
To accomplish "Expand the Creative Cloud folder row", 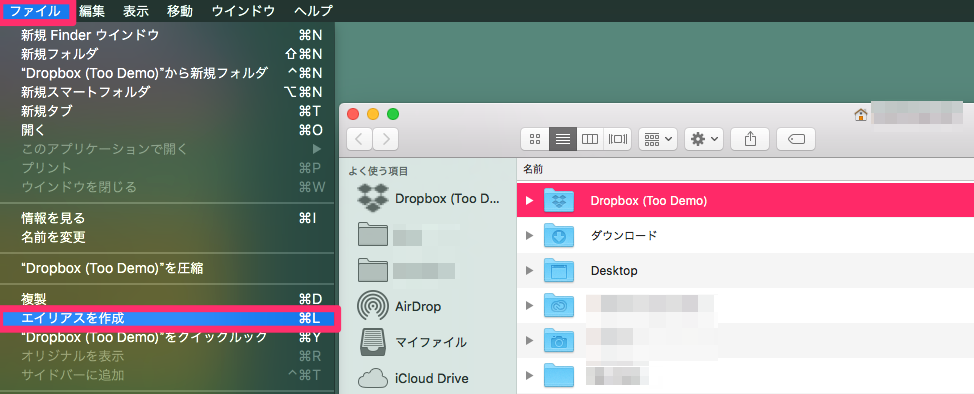I will (529, 305).
